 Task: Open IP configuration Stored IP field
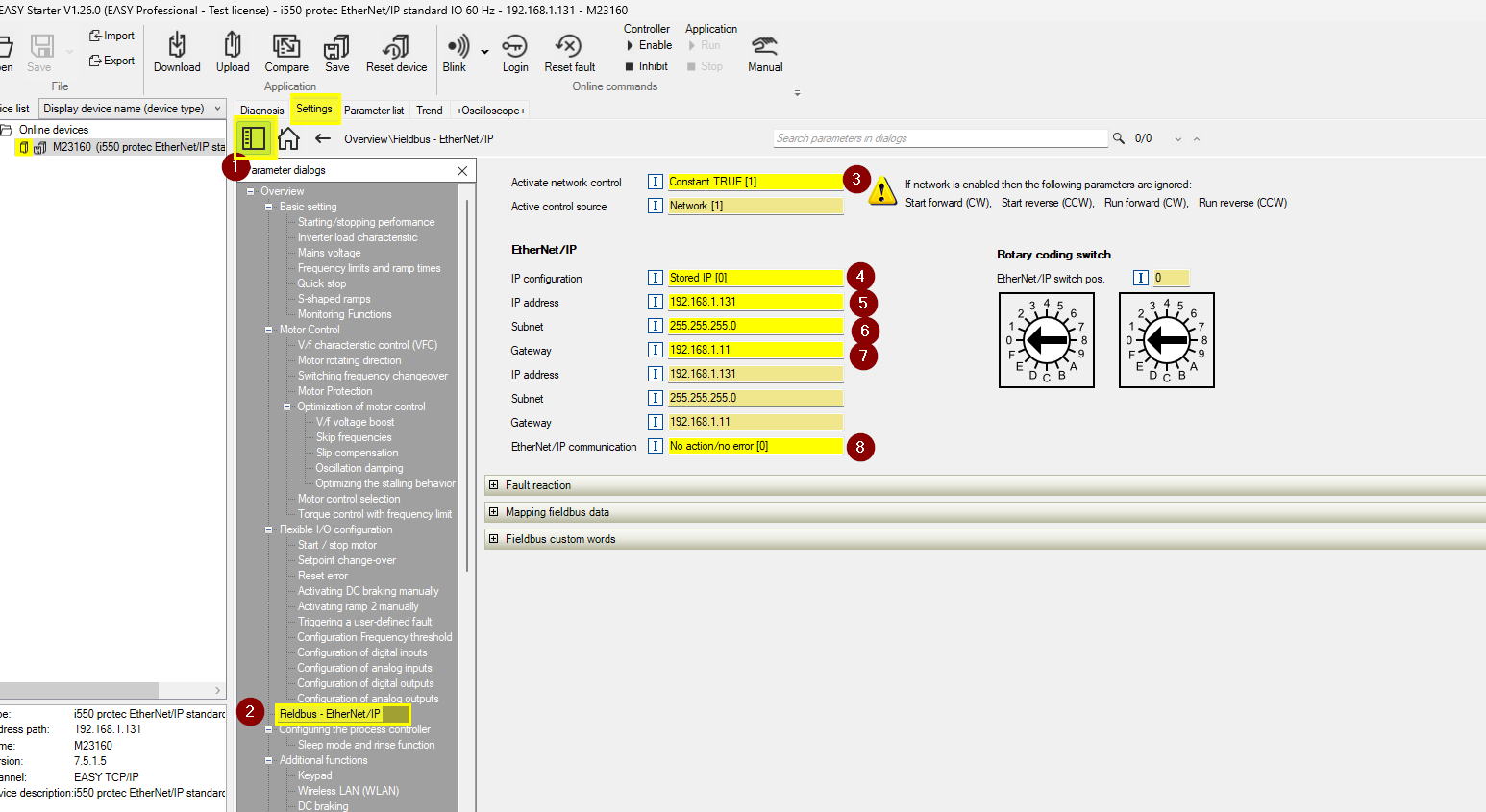(x=755, y=278)
